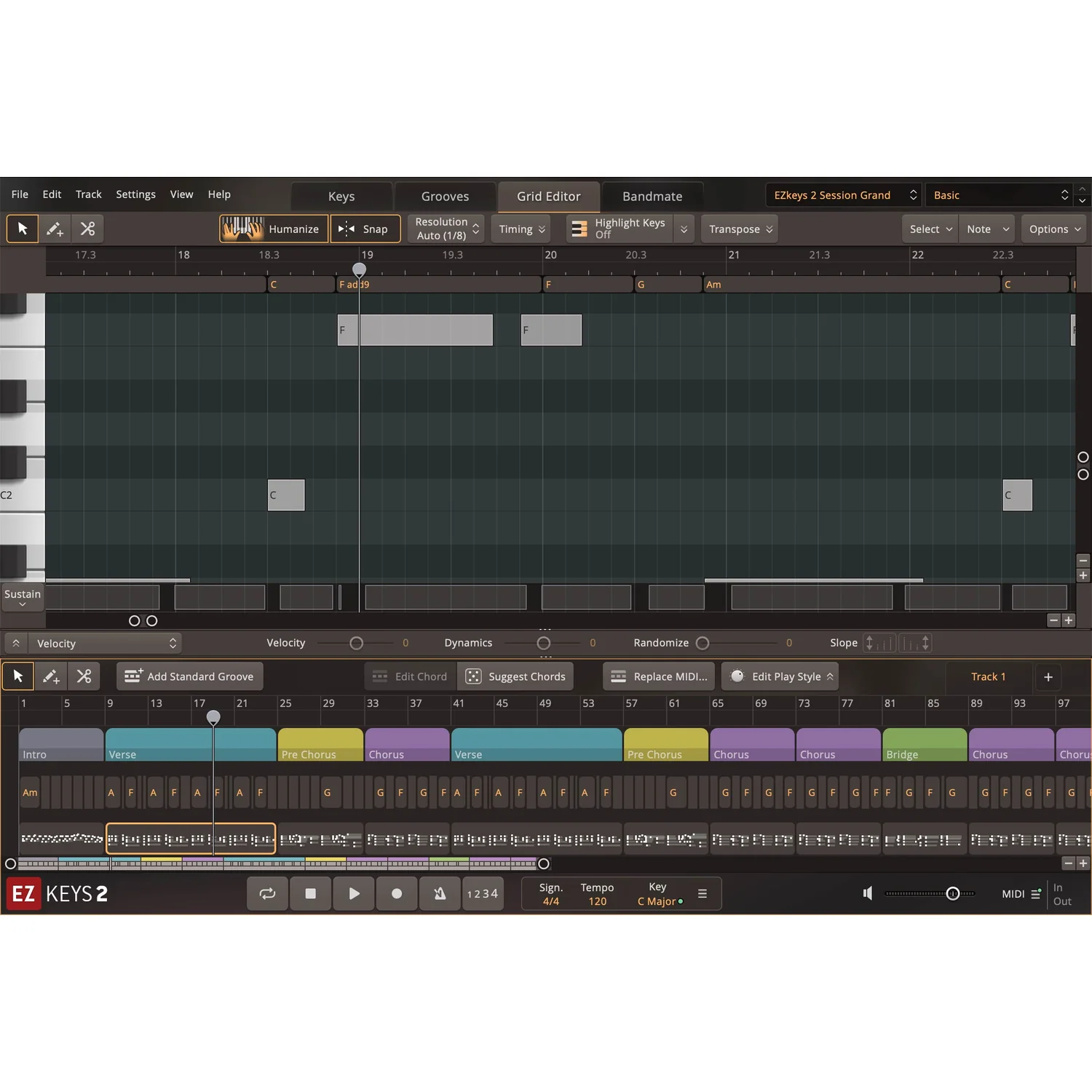
Task: Click the Replace MIDI icon
Action: [x=619, y=676]
